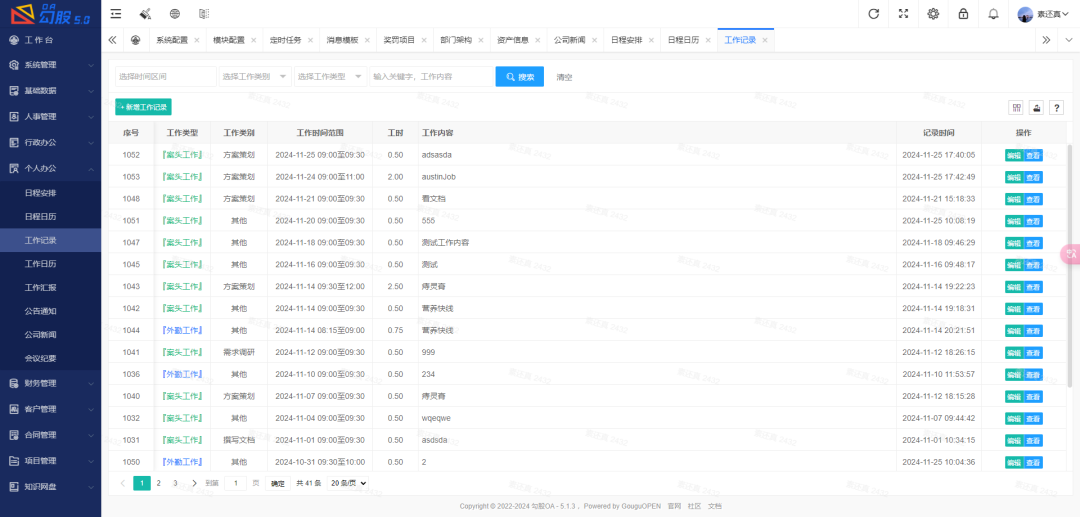Click the print icon above the table
1080x517 pixels.
(x=1037, y=108)
